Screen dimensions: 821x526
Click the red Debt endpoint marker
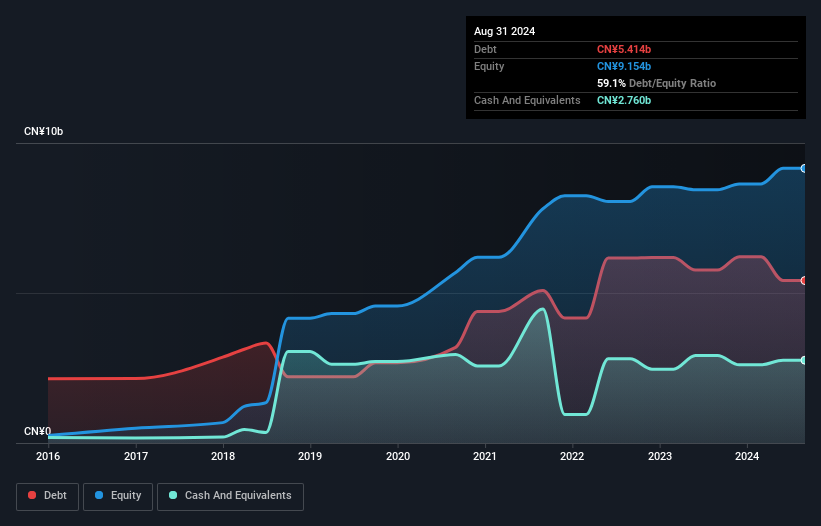(804, 281)
